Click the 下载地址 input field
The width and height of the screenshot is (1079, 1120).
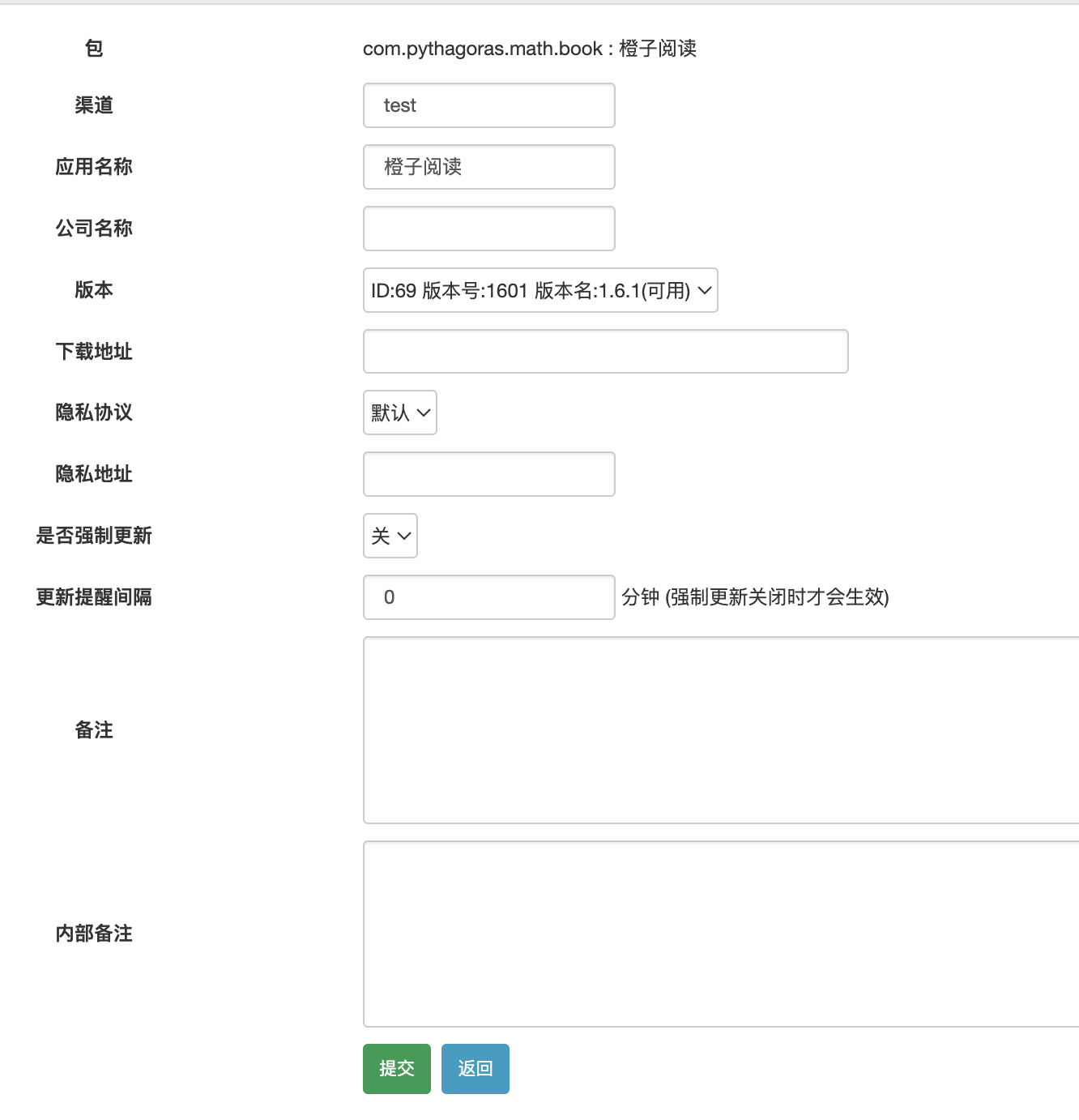click(605, 352)
